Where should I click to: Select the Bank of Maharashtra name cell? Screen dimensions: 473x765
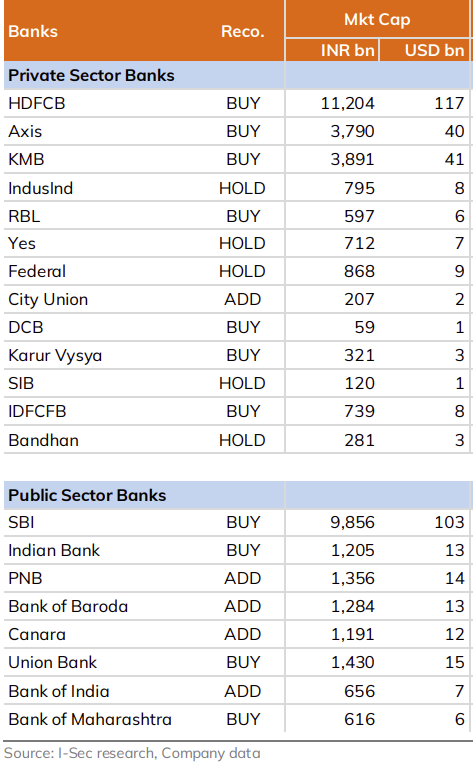(x=90, y=720)
